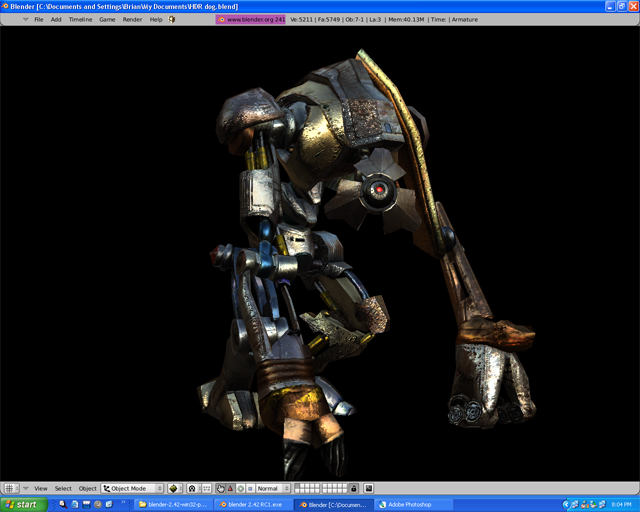Viewport: 640px width, 512px height.
Task: Open the rotation/scaling pivot selector
Action: (x=193, y=488)
